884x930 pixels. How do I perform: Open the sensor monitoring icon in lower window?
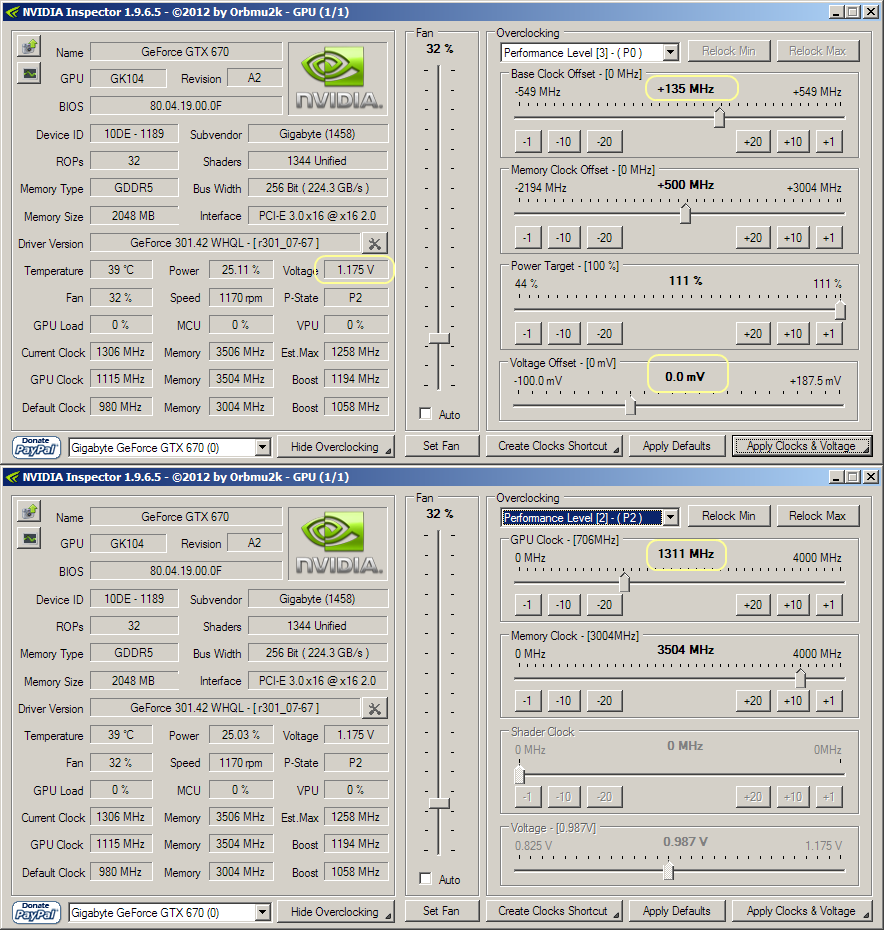pos(29,538)
